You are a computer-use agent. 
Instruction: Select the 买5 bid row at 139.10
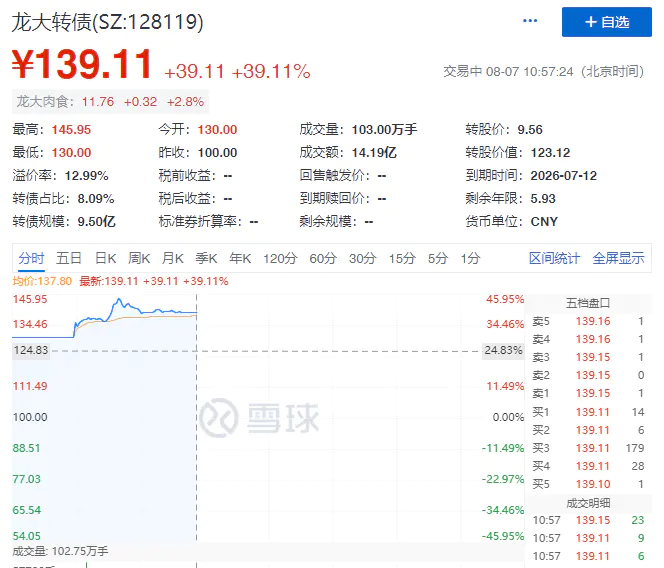pyautogui.click(x=588, y=484)
